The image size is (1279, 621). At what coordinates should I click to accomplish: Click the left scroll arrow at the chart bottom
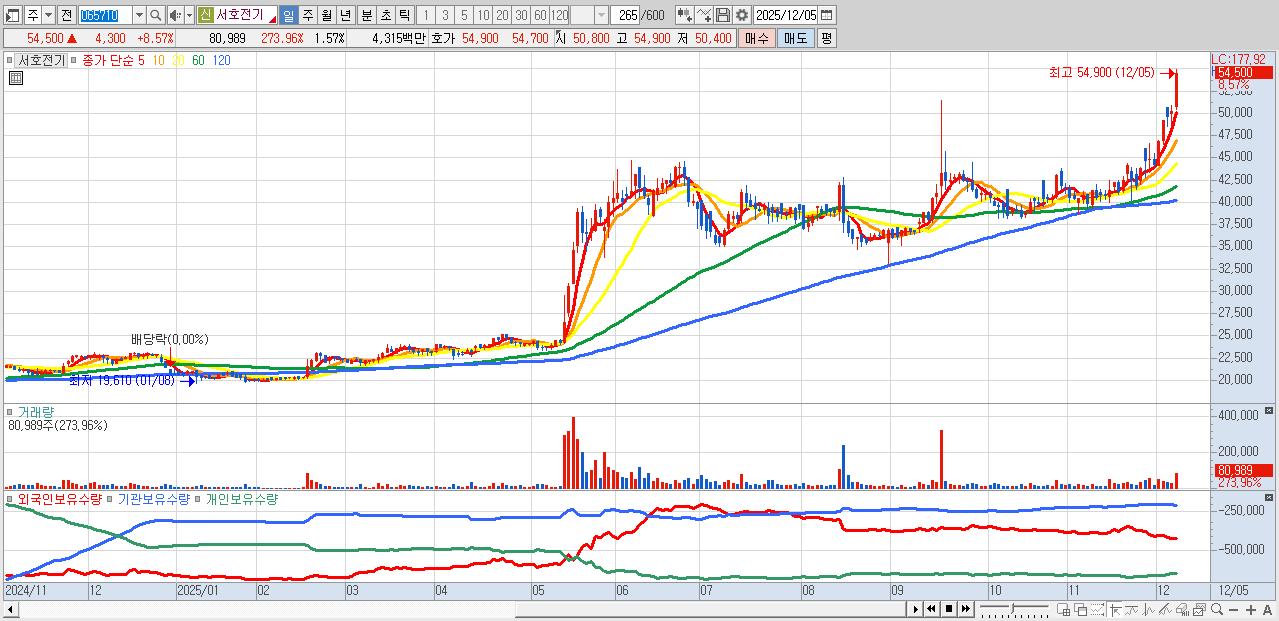pyautogui.click(x=9, y=609)
